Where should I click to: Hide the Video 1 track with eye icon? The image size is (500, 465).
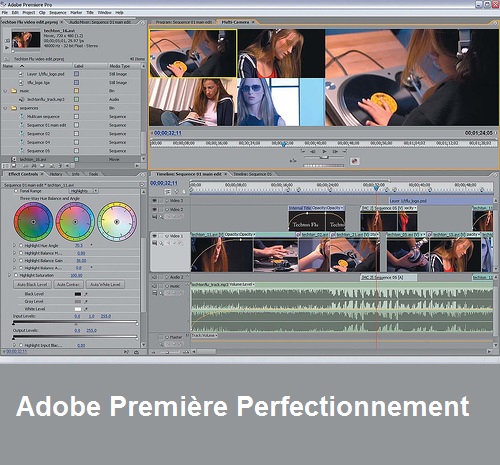154,236
